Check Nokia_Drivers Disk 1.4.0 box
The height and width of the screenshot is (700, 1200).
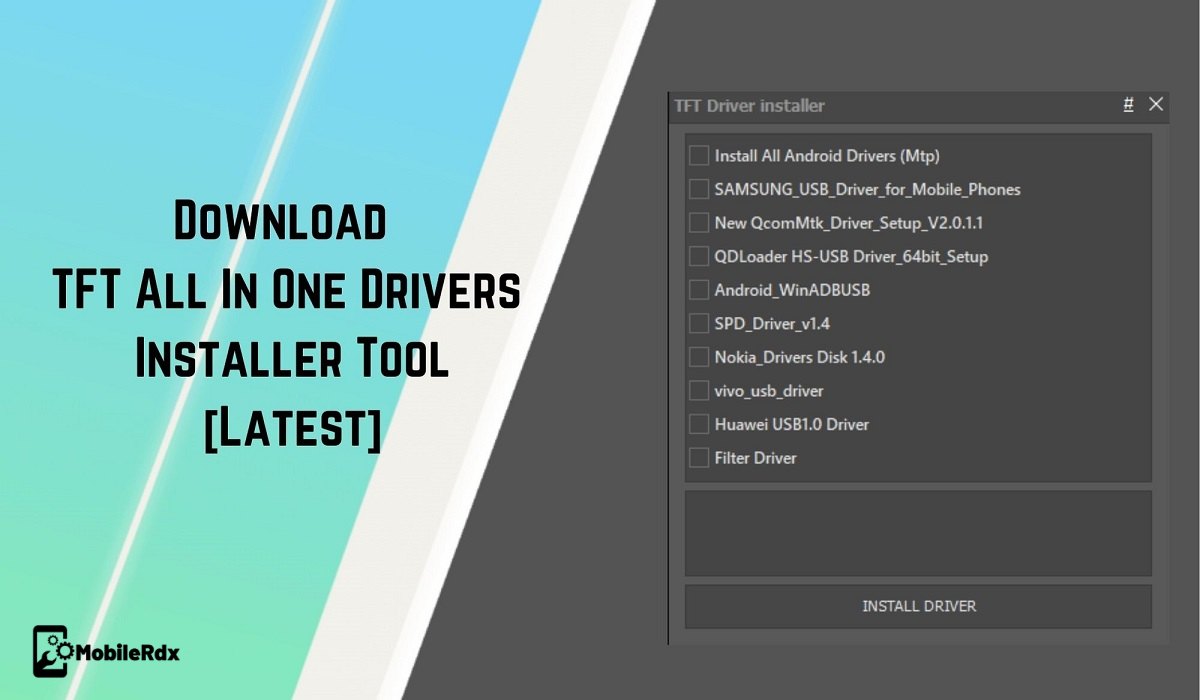698,357
